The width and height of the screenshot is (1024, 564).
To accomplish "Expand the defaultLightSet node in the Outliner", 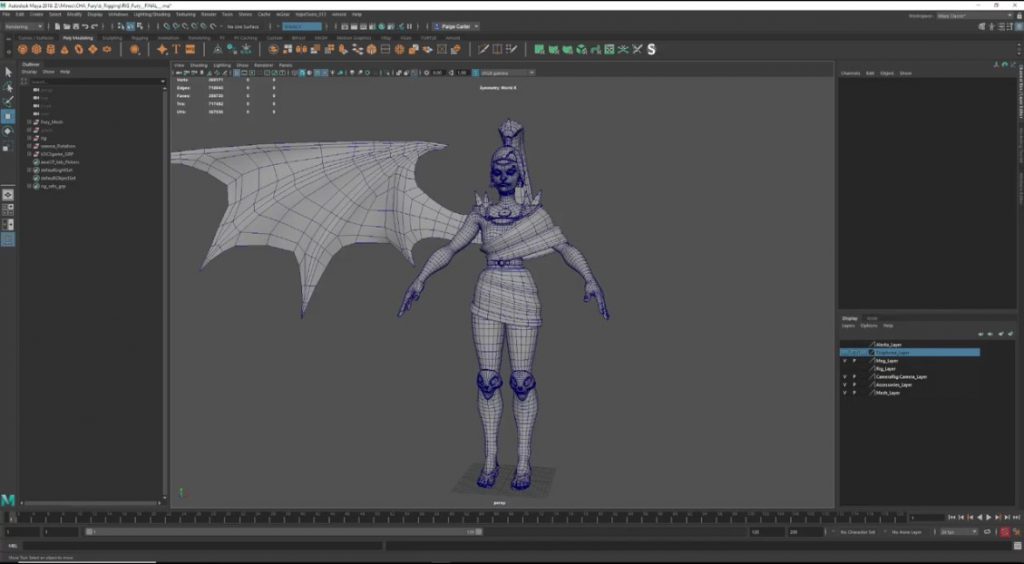I will [x=29, y=170].
